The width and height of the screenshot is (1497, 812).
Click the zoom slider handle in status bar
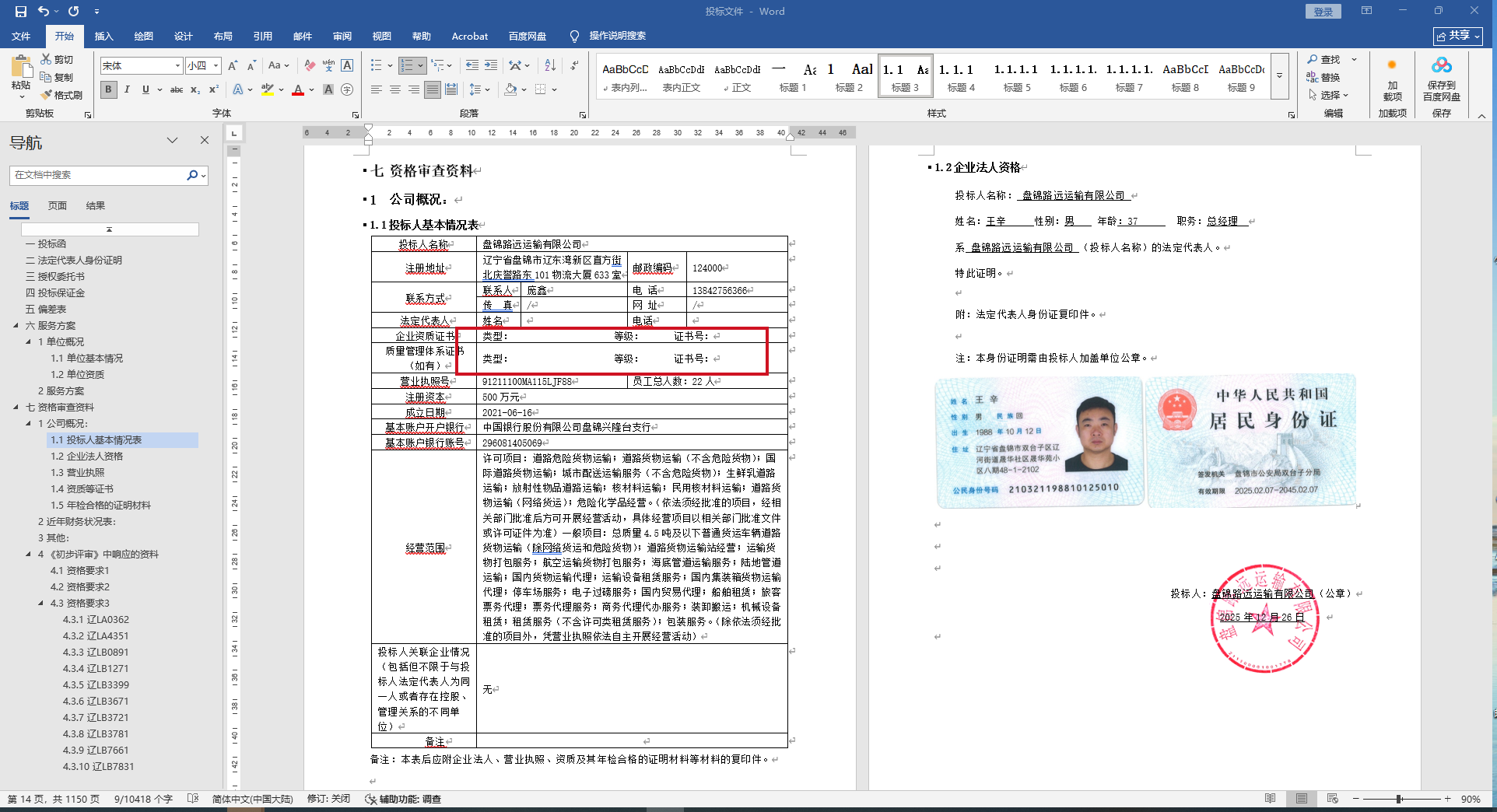[x=1399, y=799]
